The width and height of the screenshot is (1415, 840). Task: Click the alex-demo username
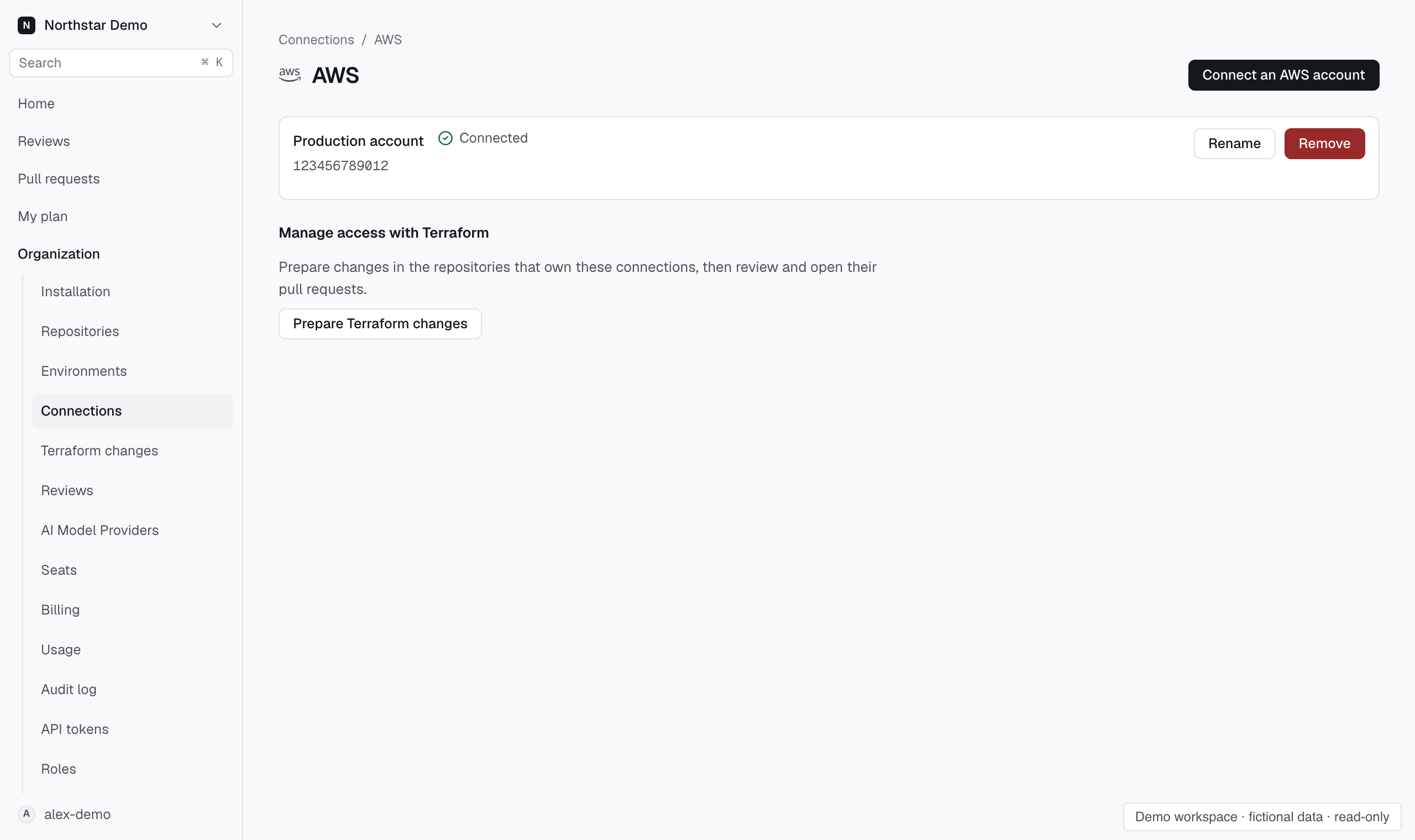(77, 814)
